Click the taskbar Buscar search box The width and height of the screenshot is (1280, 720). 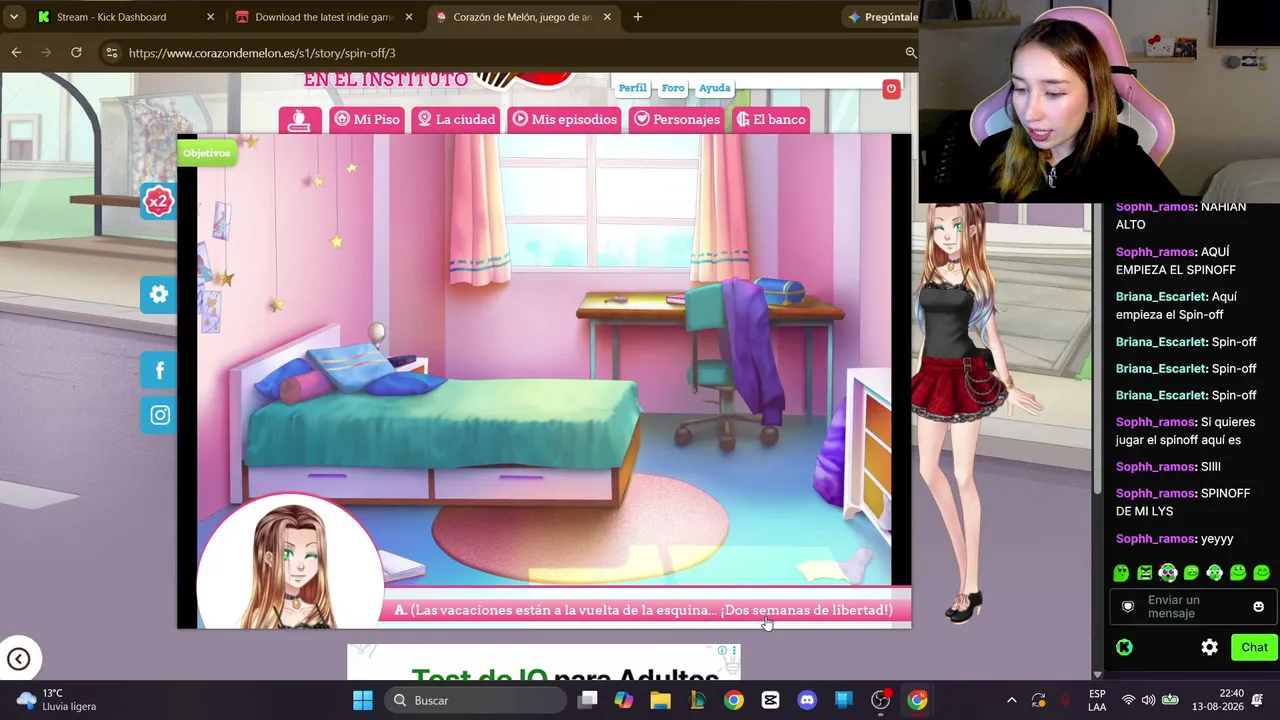pos(474,700)
